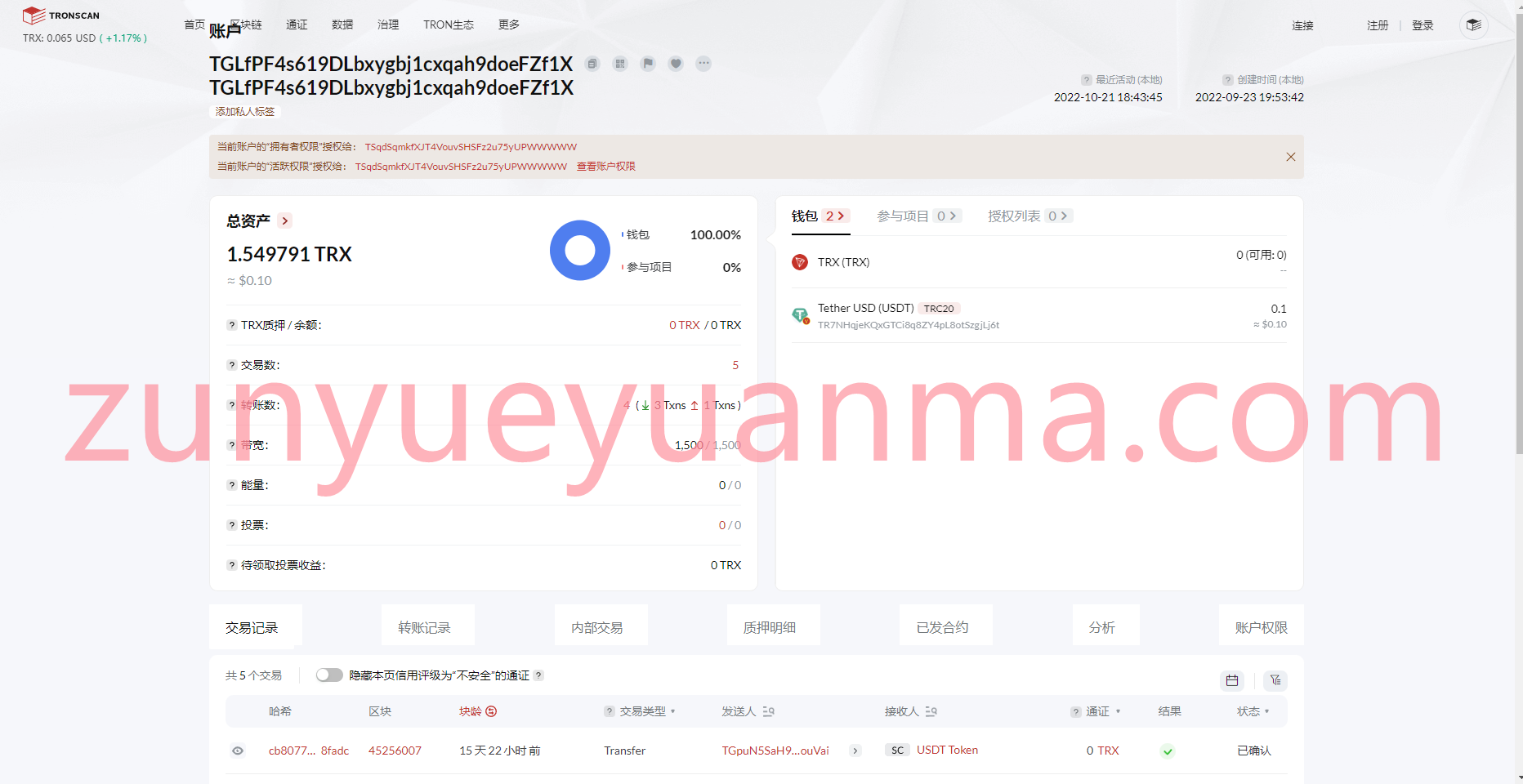Screen dimensions: 1523x784
Task: Open help for the unsafe tokens toggle
Action: tap(538, 675)
